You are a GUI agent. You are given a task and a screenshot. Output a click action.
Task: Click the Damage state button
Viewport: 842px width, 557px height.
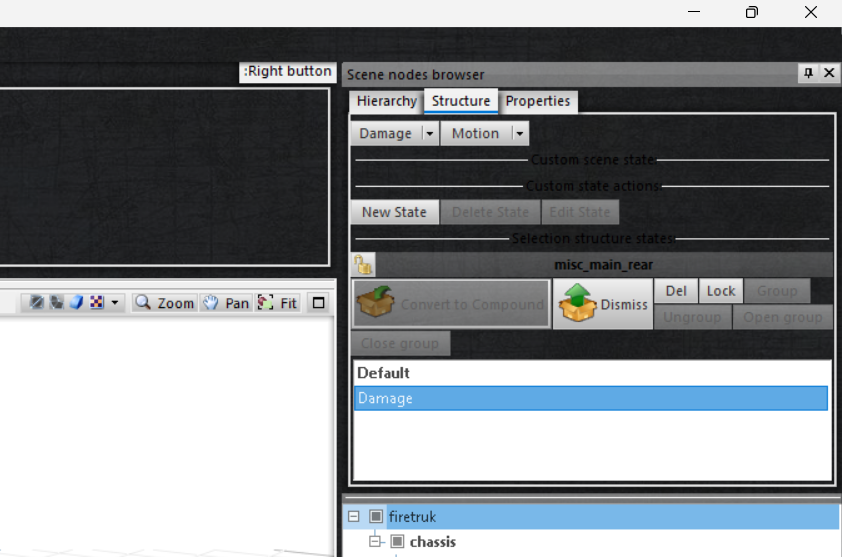[386, 133]
